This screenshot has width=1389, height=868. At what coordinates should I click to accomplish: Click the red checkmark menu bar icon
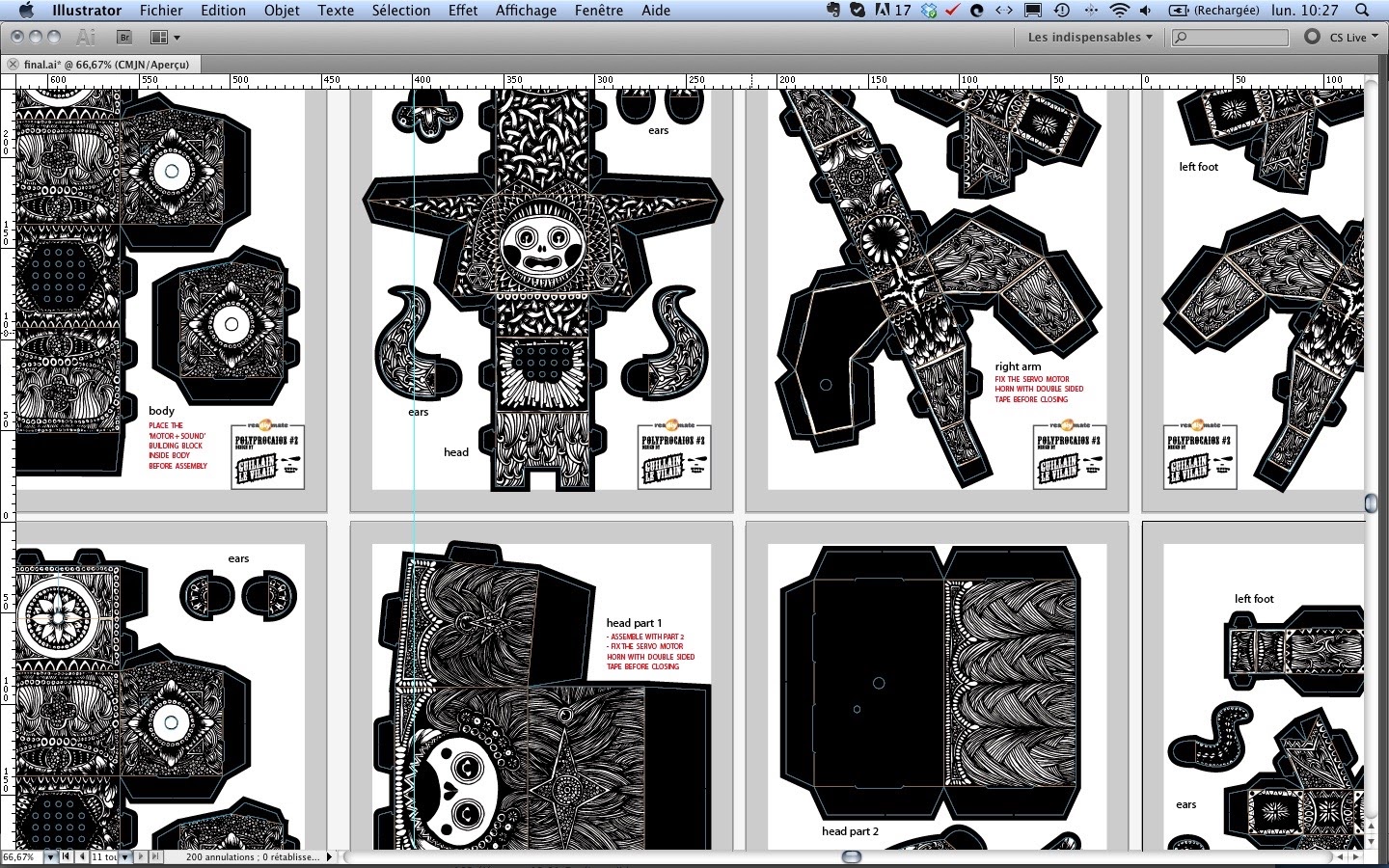[953, 11]
